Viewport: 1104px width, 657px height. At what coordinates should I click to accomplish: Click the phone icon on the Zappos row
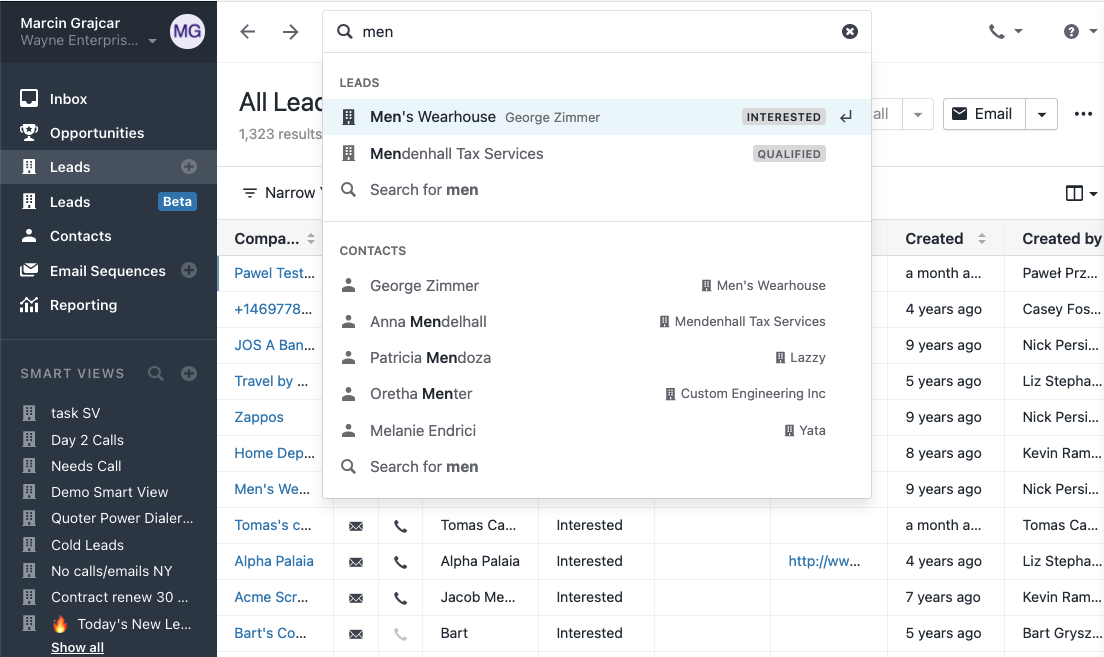coord(400,417)
